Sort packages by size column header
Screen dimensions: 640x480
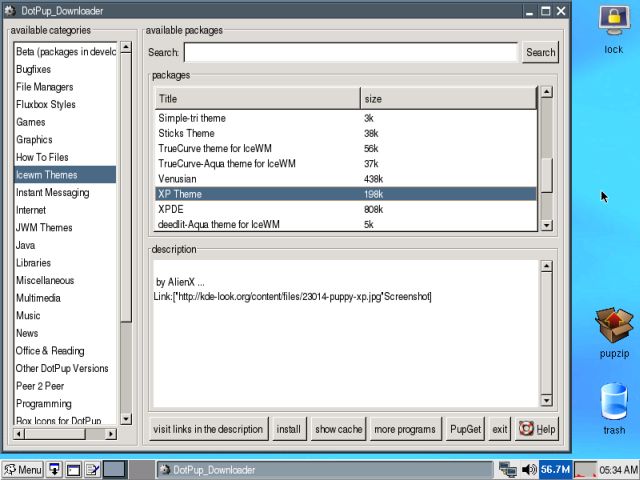tap(449, 98)
